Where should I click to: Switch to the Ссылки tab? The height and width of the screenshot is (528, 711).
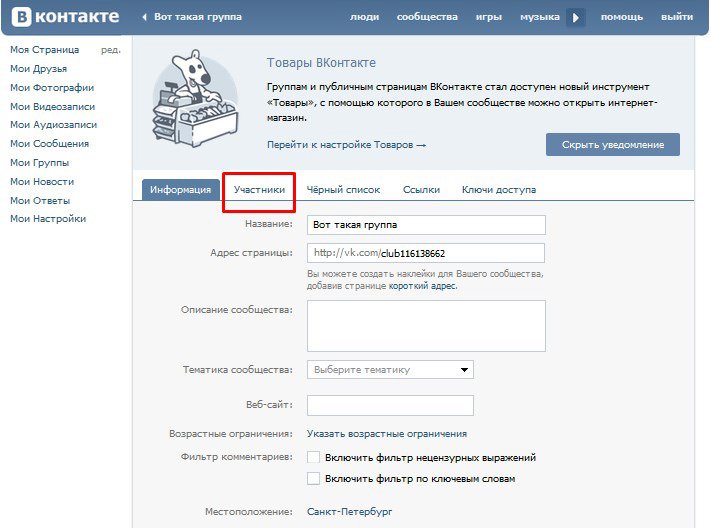tap(421, 190)
